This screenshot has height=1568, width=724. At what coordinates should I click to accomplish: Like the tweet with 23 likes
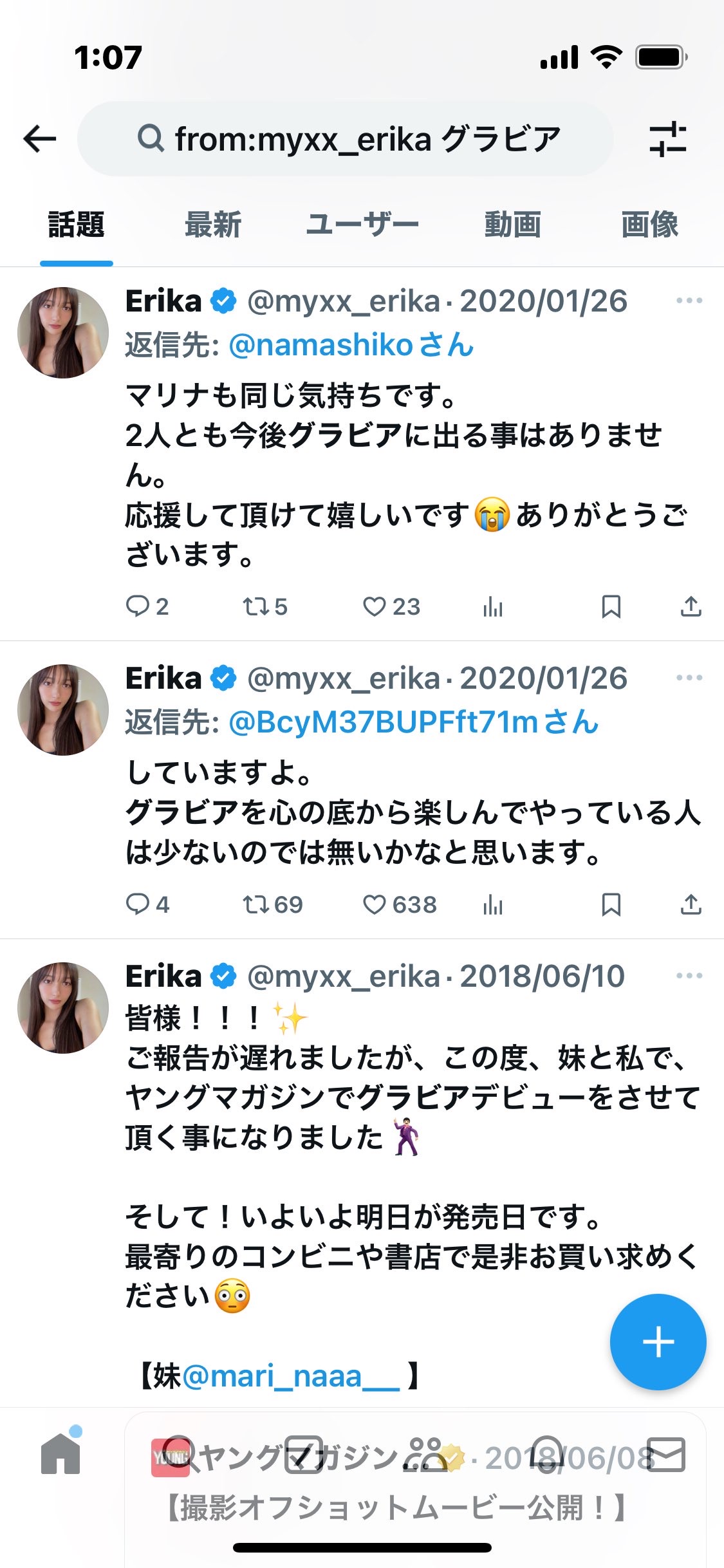375,606
